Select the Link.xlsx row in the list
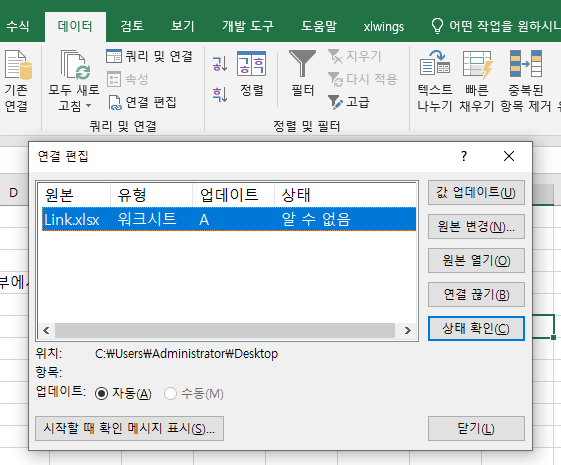 click(x=229, y=219)
